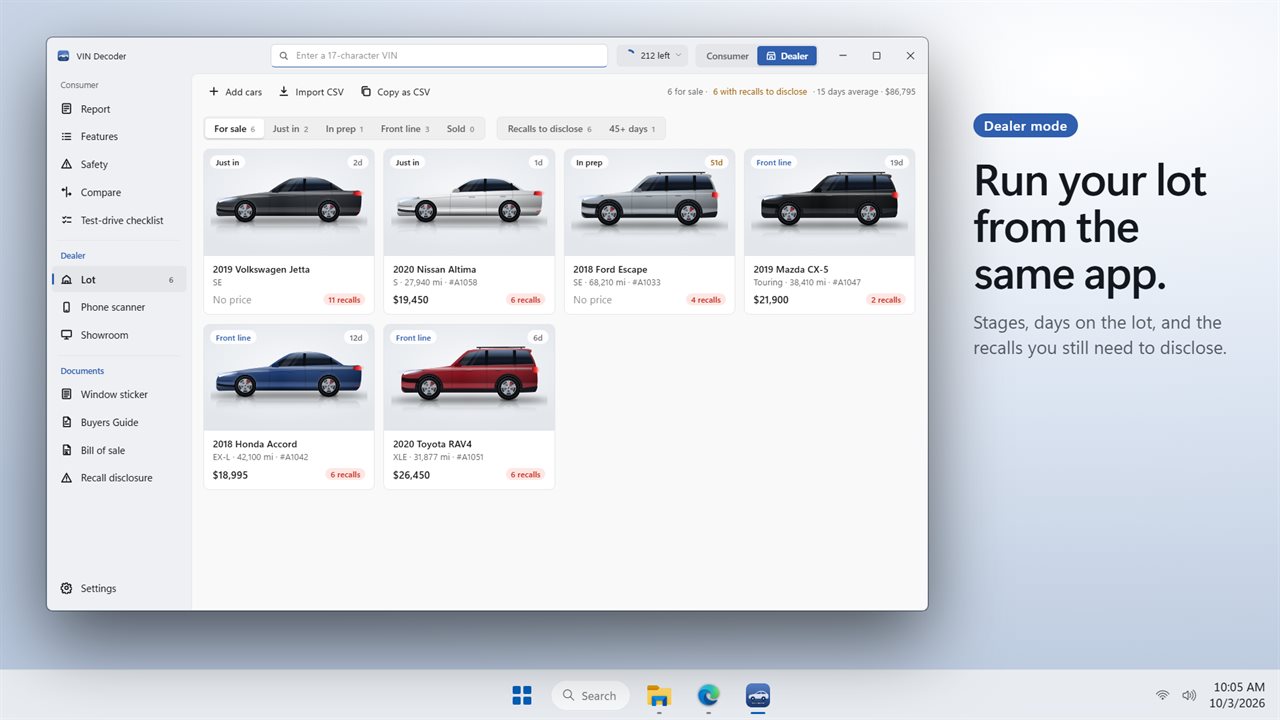Select the For sale tab
Viewport: 1280px width, 720px height.
[234, 129]
